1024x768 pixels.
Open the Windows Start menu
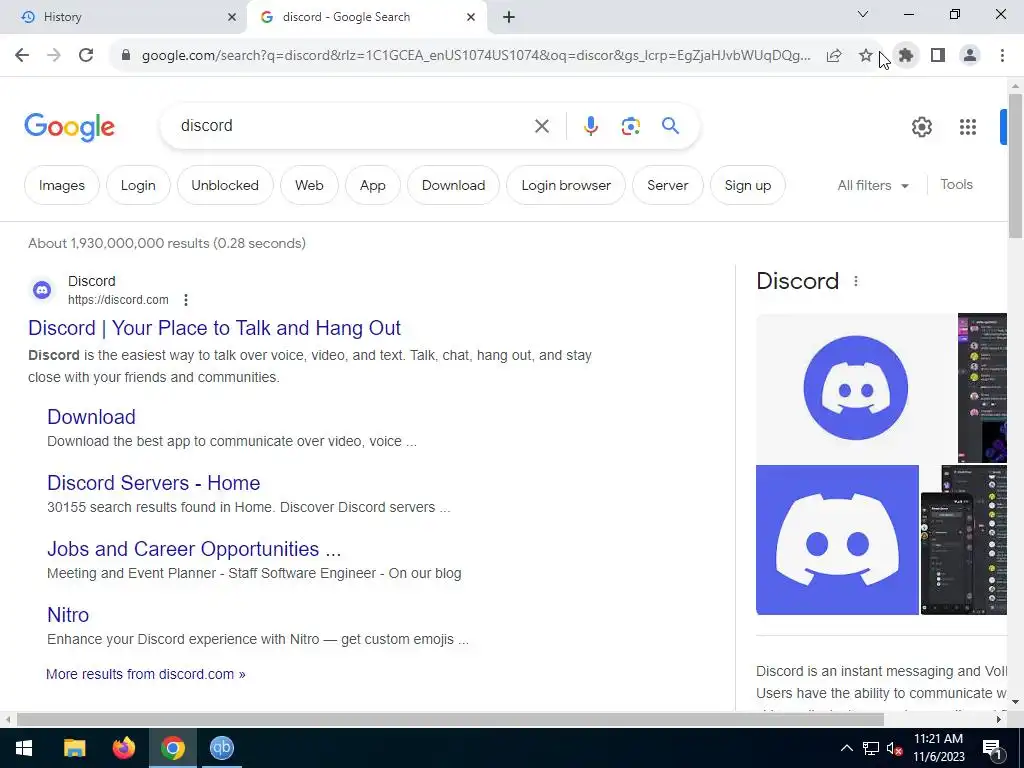[24, 748]
